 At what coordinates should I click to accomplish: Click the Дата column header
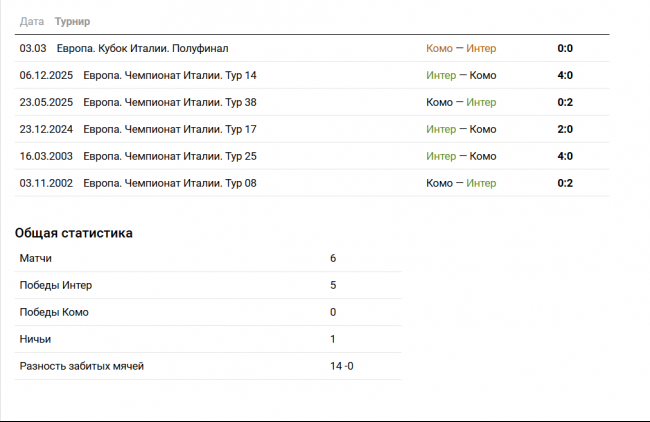click(x=32, y=22)
